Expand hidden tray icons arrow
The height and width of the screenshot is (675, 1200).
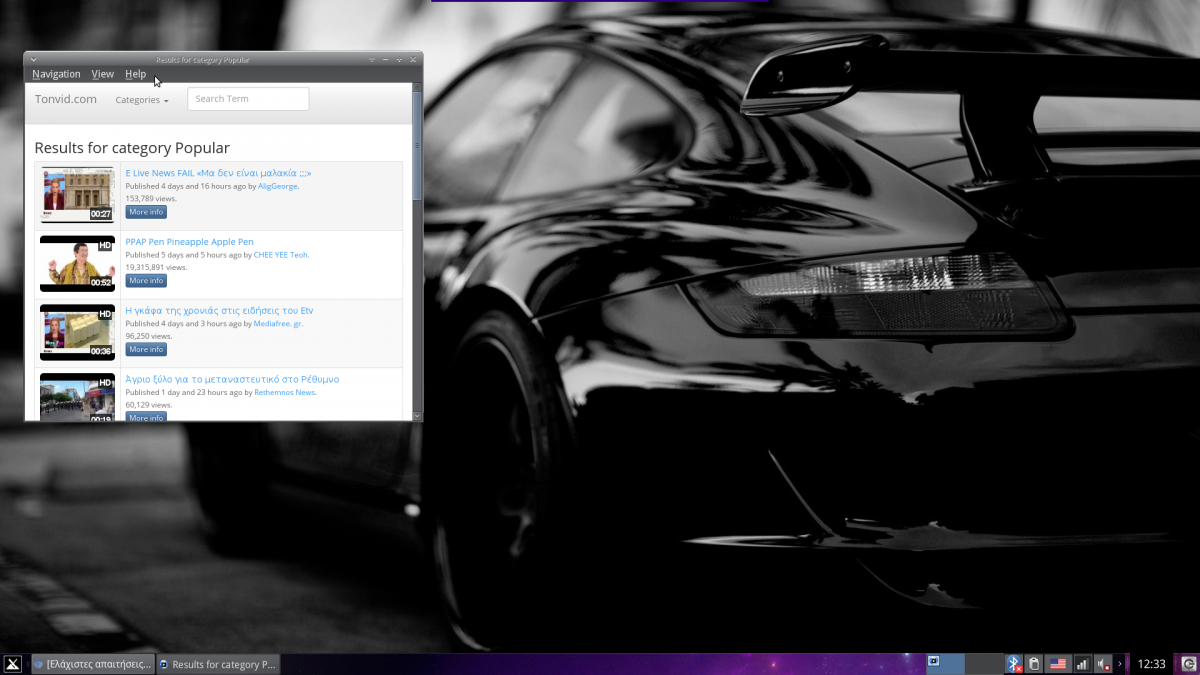[x=1120, y=664]
